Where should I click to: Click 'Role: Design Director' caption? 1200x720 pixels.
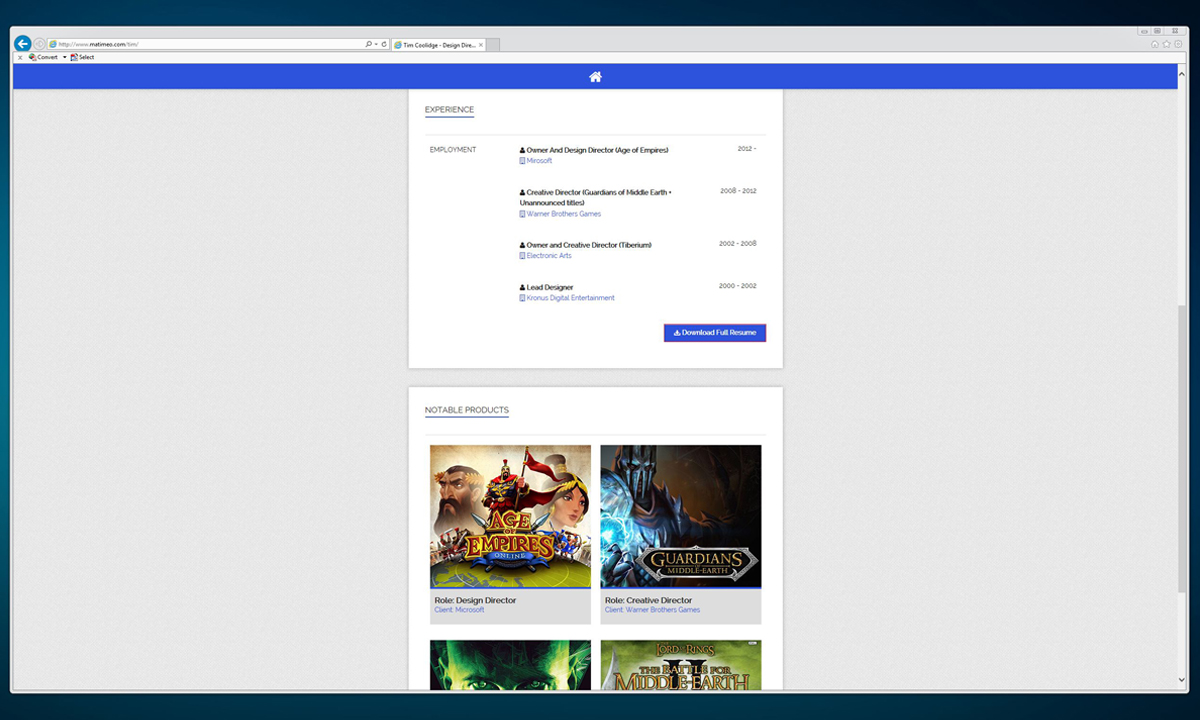475,600
